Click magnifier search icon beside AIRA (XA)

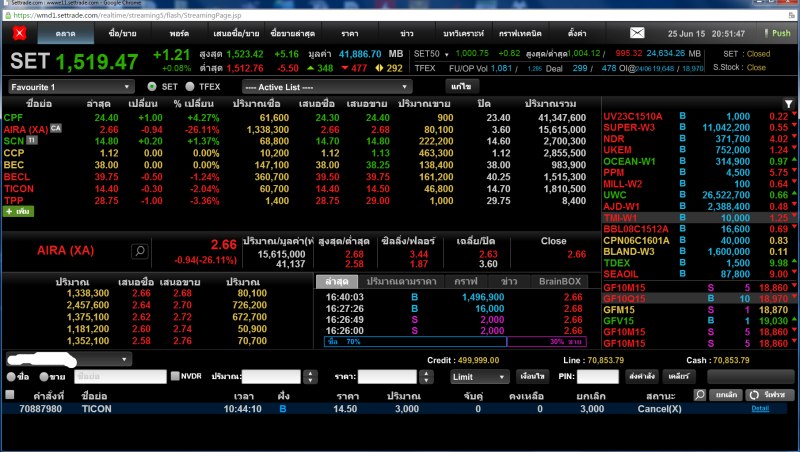point(139,250)
